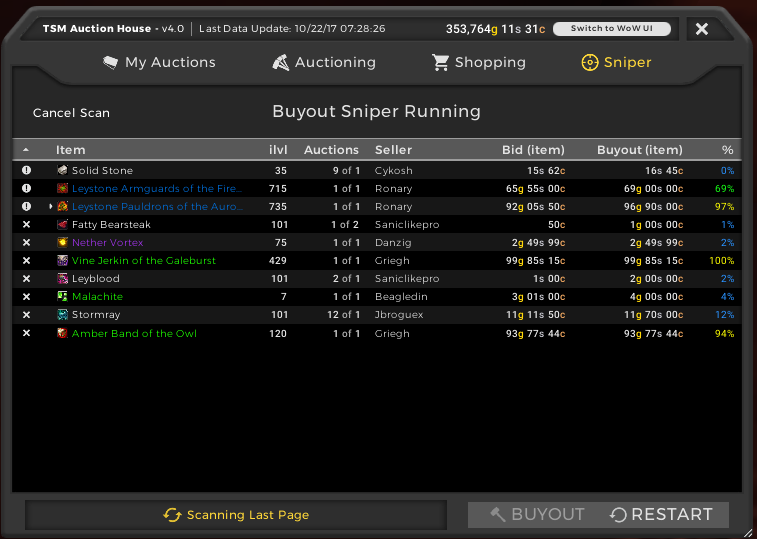Select the Stormray item name
This screenshot has height=539, width=757.
click(x=96, y=314)
